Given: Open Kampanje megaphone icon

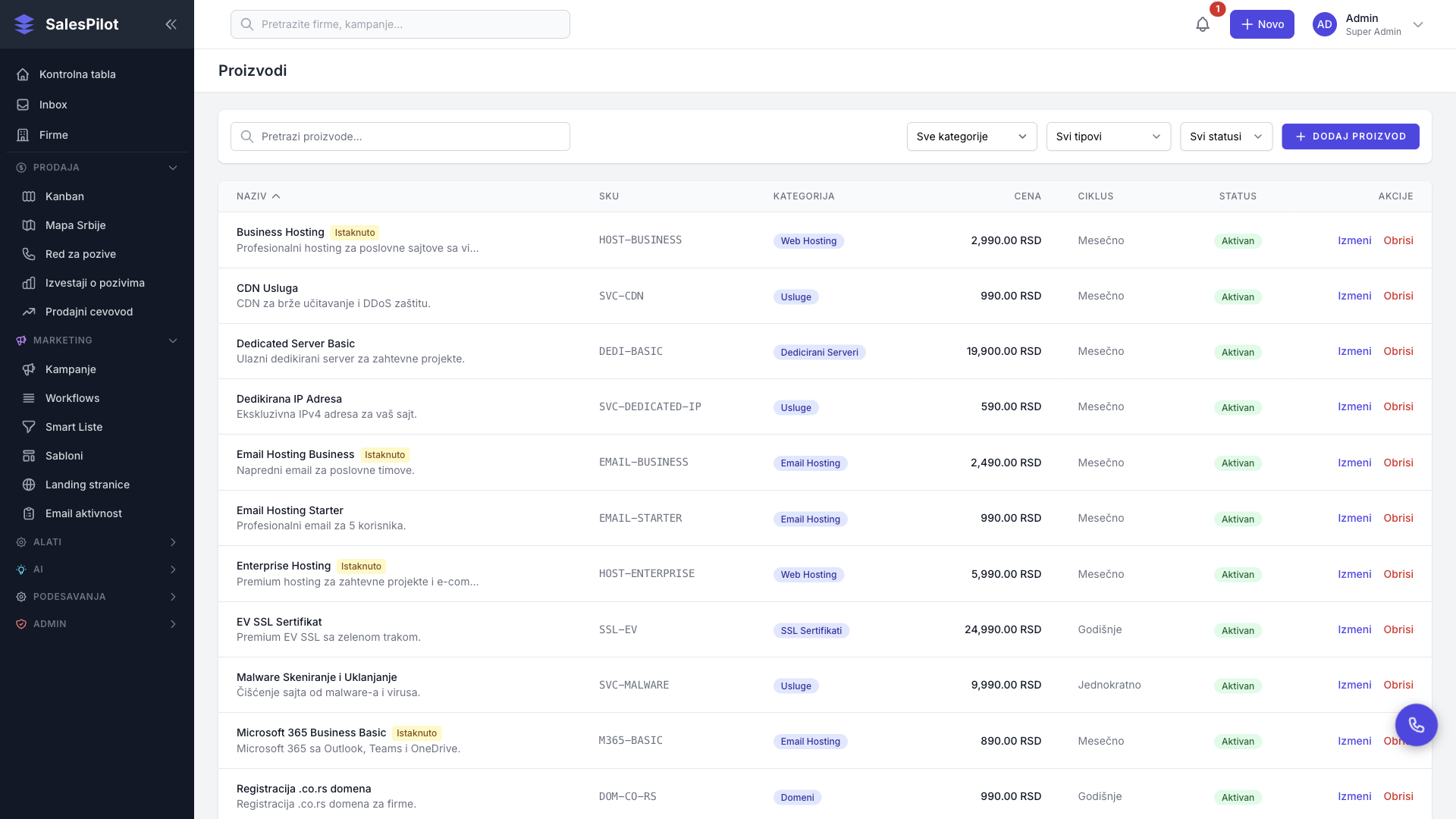Looking at the screenshot, I should [29, 369].
